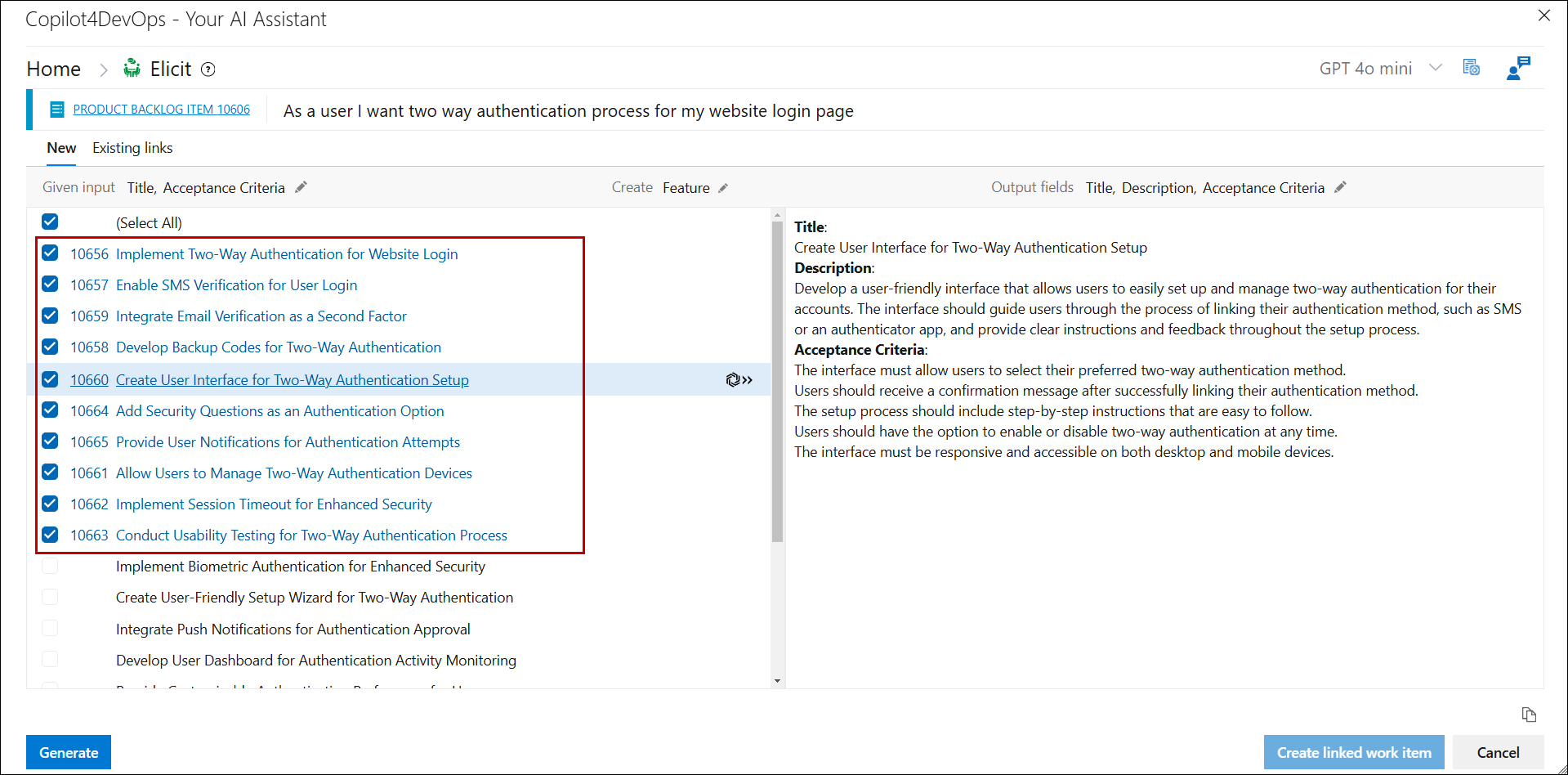Click the generated Title text in output pane
Image resolution: width=1568 pixels, height=775 pixels.
tap(971, 248)
